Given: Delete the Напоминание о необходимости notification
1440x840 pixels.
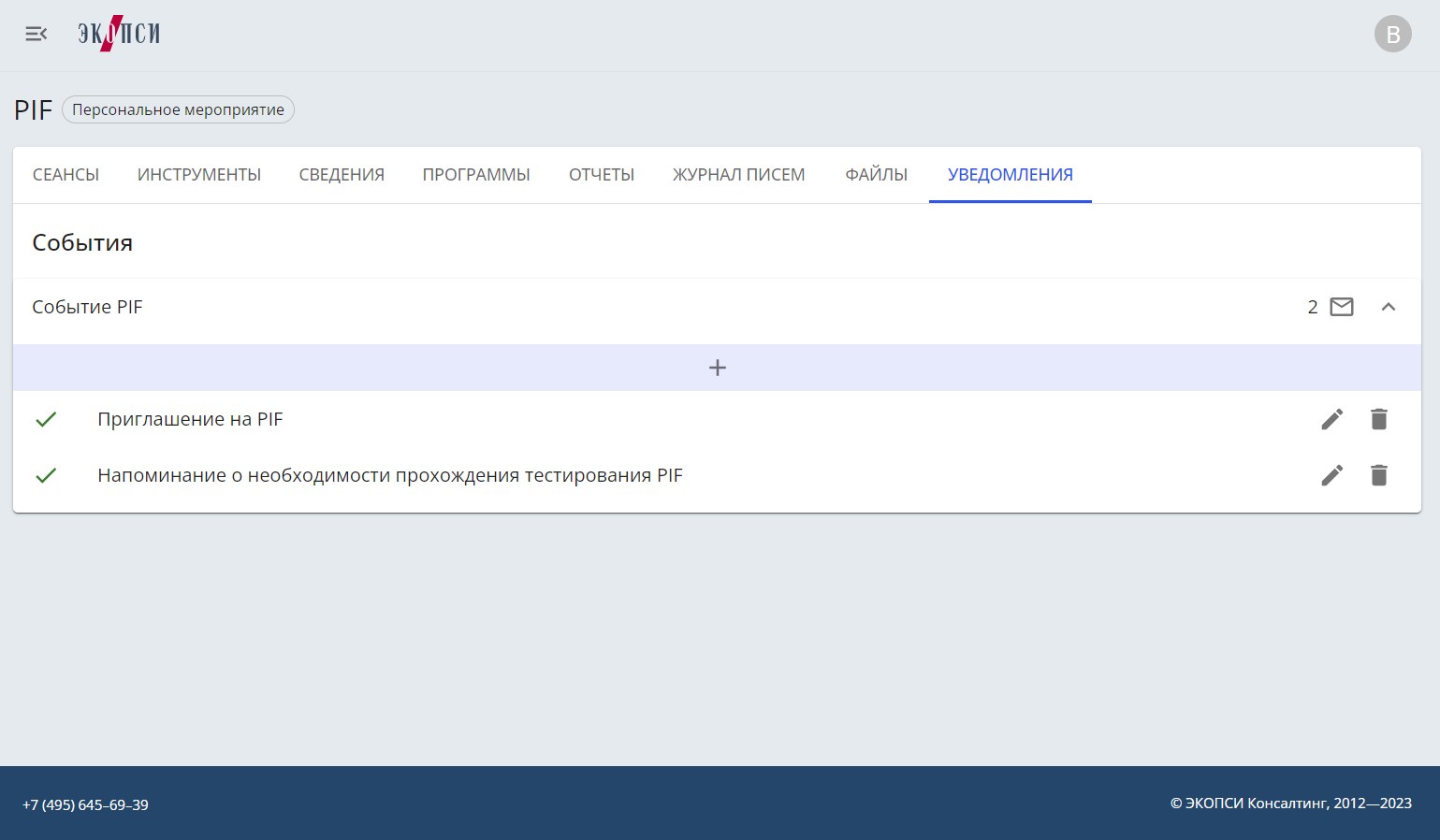Looking at the screenshot, I should 1379,475.
